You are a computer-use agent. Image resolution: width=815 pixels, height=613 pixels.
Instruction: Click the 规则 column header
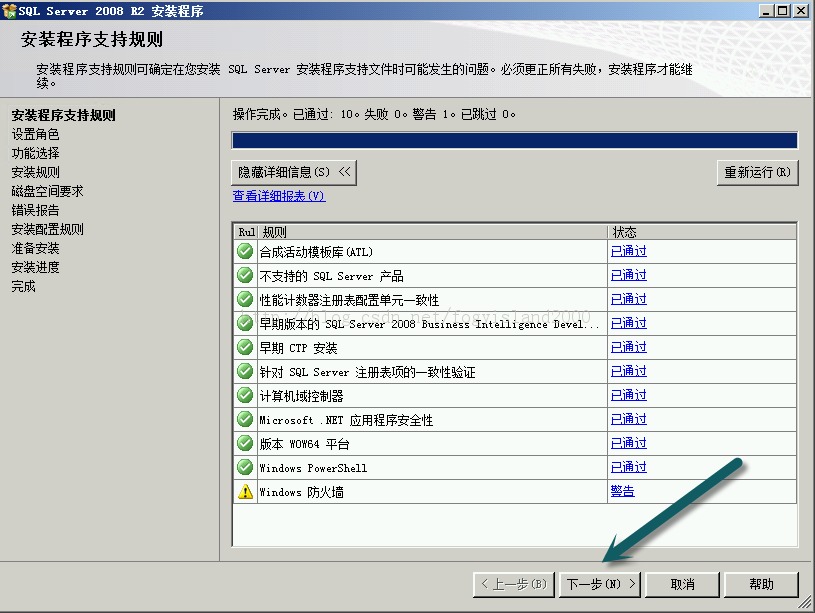point(432,231)
